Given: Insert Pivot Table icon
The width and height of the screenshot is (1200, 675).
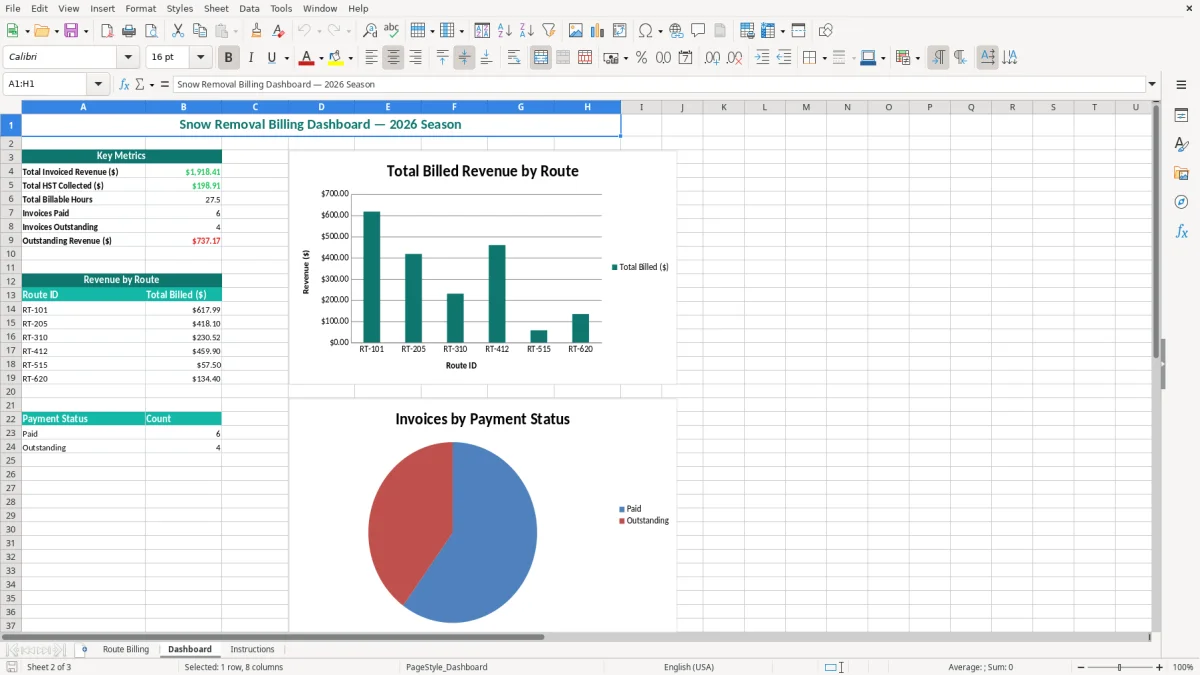Looking at the screenshot, I should coord(620,31).
